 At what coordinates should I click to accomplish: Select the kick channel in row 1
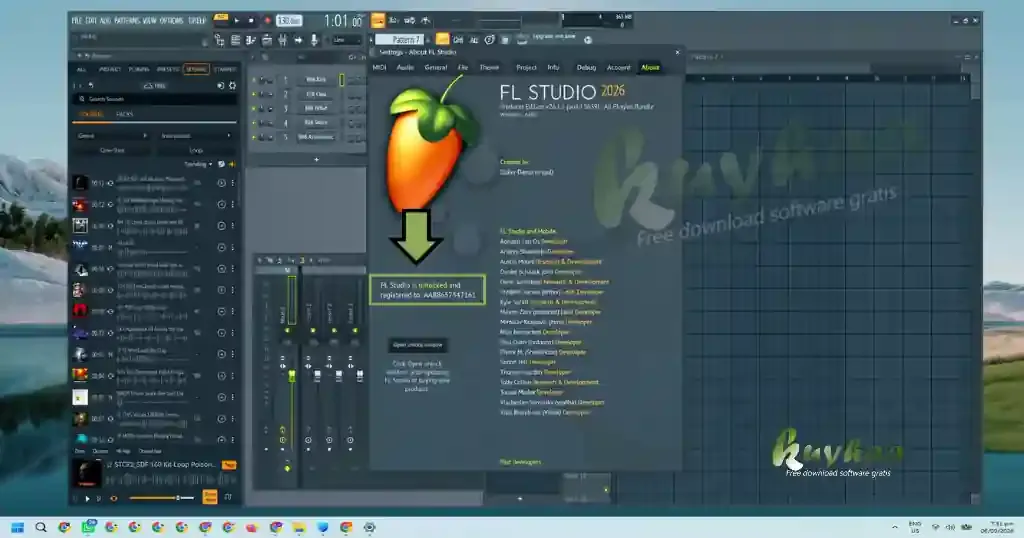point(316,80)
